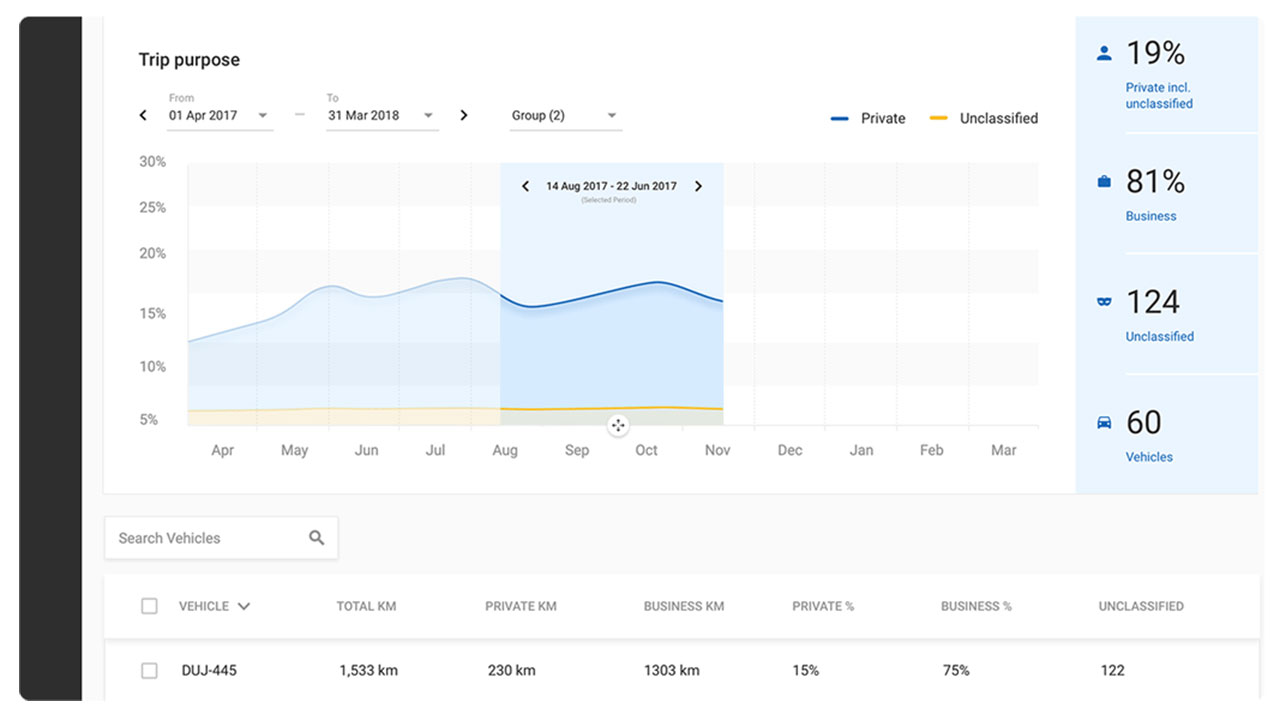Click the search magnifier icon

317,538
